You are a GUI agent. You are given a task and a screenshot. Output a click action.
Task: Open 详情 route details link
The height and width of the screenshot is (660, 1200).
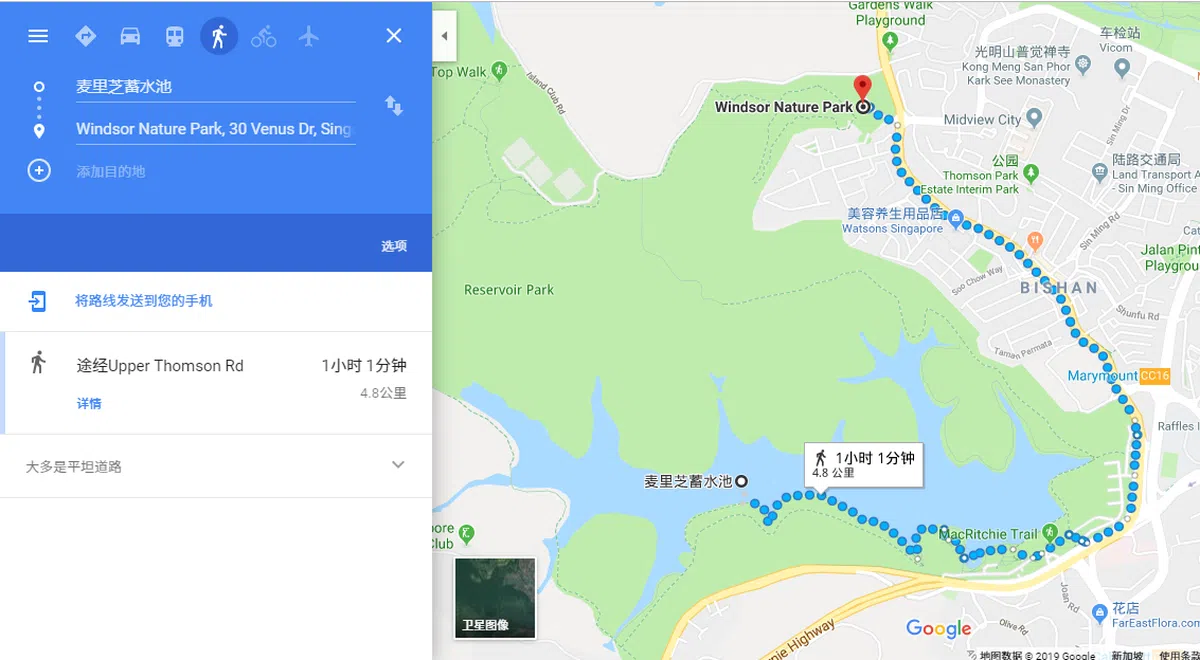(89, 404)
